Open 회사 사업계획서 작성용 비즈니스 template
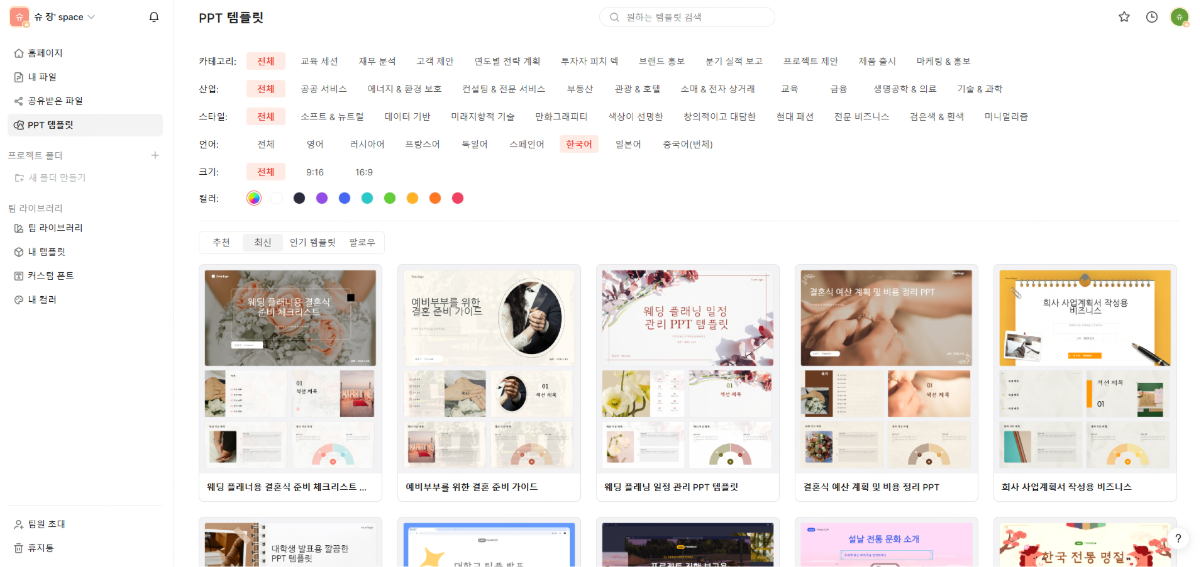The width and height of the screenshot is (1200, 567). (1085, 383)
